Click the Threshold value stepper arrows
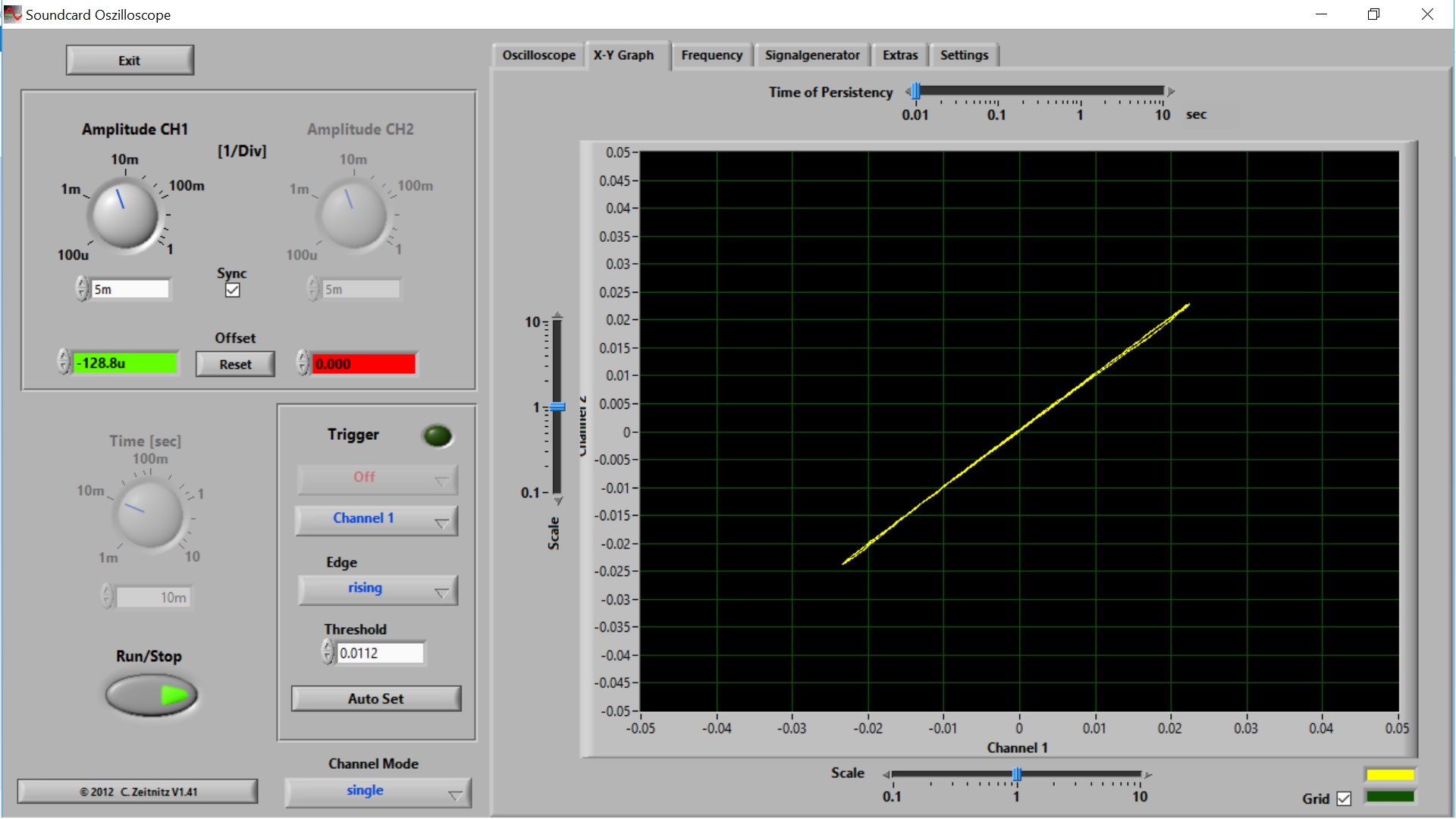The height and width of the screenshot is (819, 1456). [328, 652]
